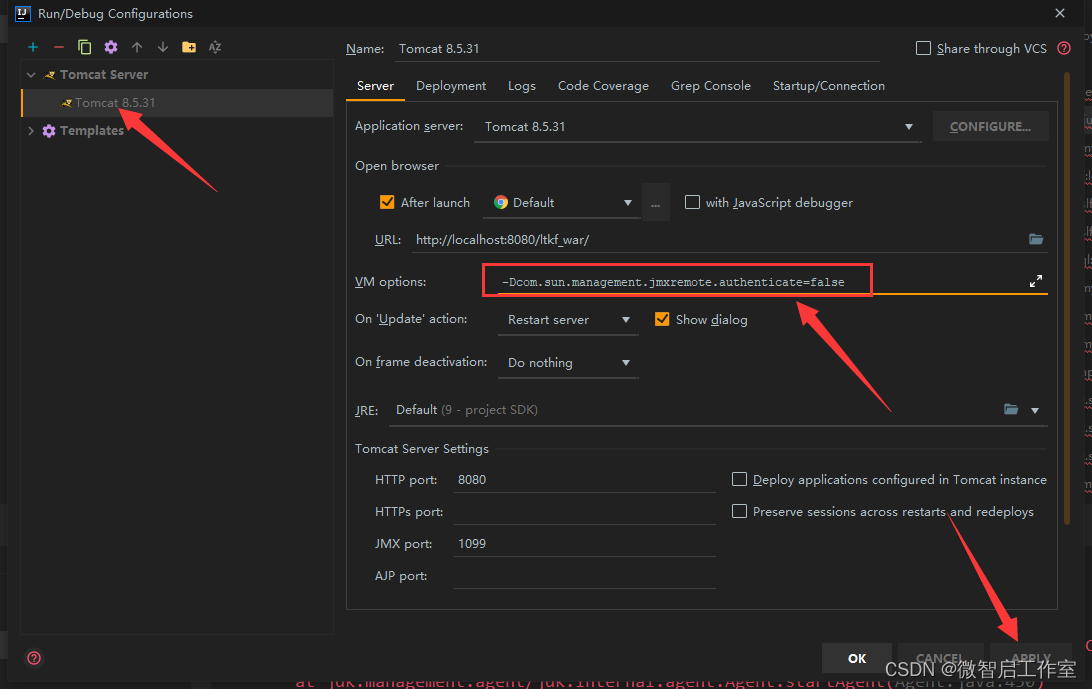The image size is (1092, 689).
Task: Switch to the Logs tab
Action: tap(522, 86)
